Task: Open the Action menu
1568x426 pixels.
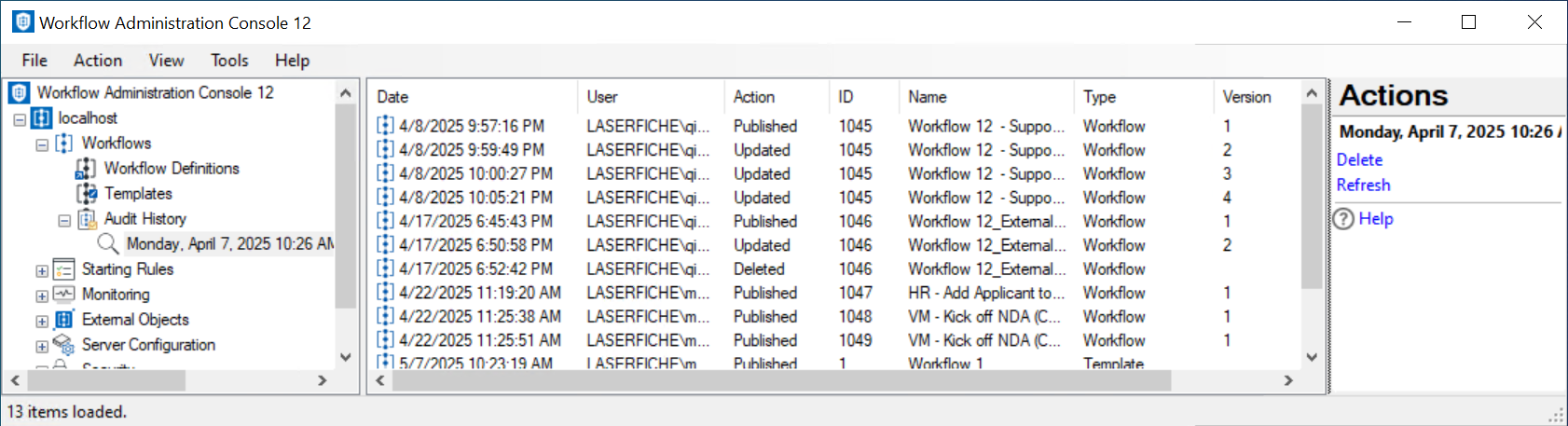Action: (x=98, y=61)
